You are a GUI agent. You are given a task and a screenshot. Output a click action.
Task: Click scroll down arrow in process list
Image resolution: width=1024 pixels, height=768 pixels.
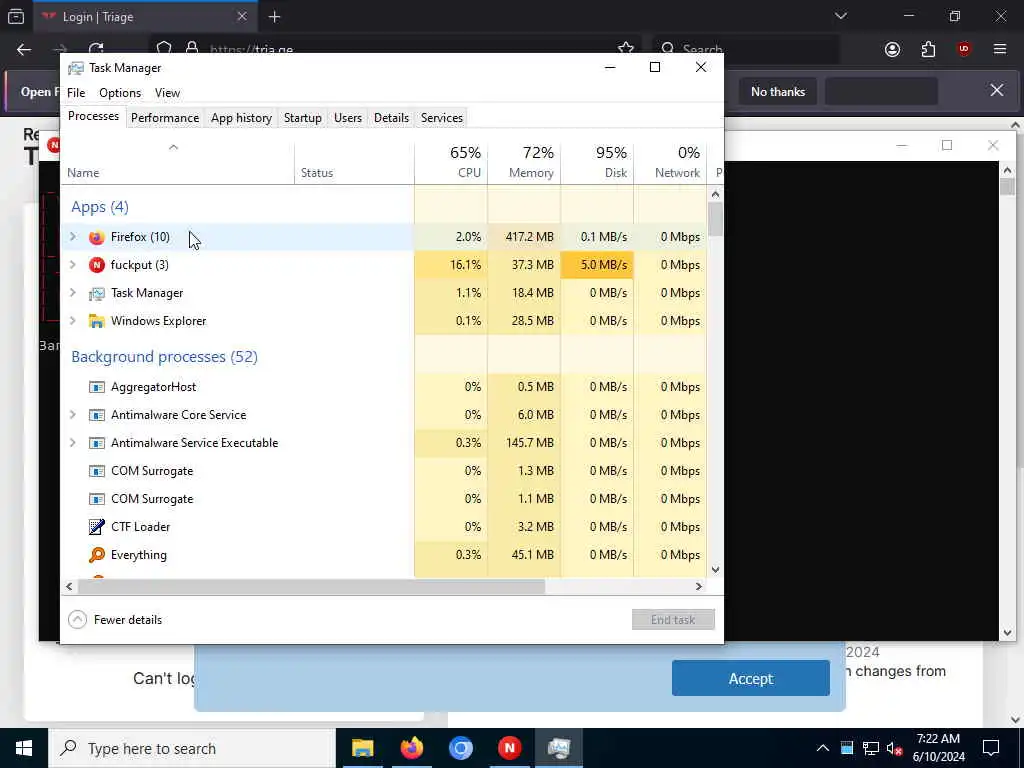point(715,569)
